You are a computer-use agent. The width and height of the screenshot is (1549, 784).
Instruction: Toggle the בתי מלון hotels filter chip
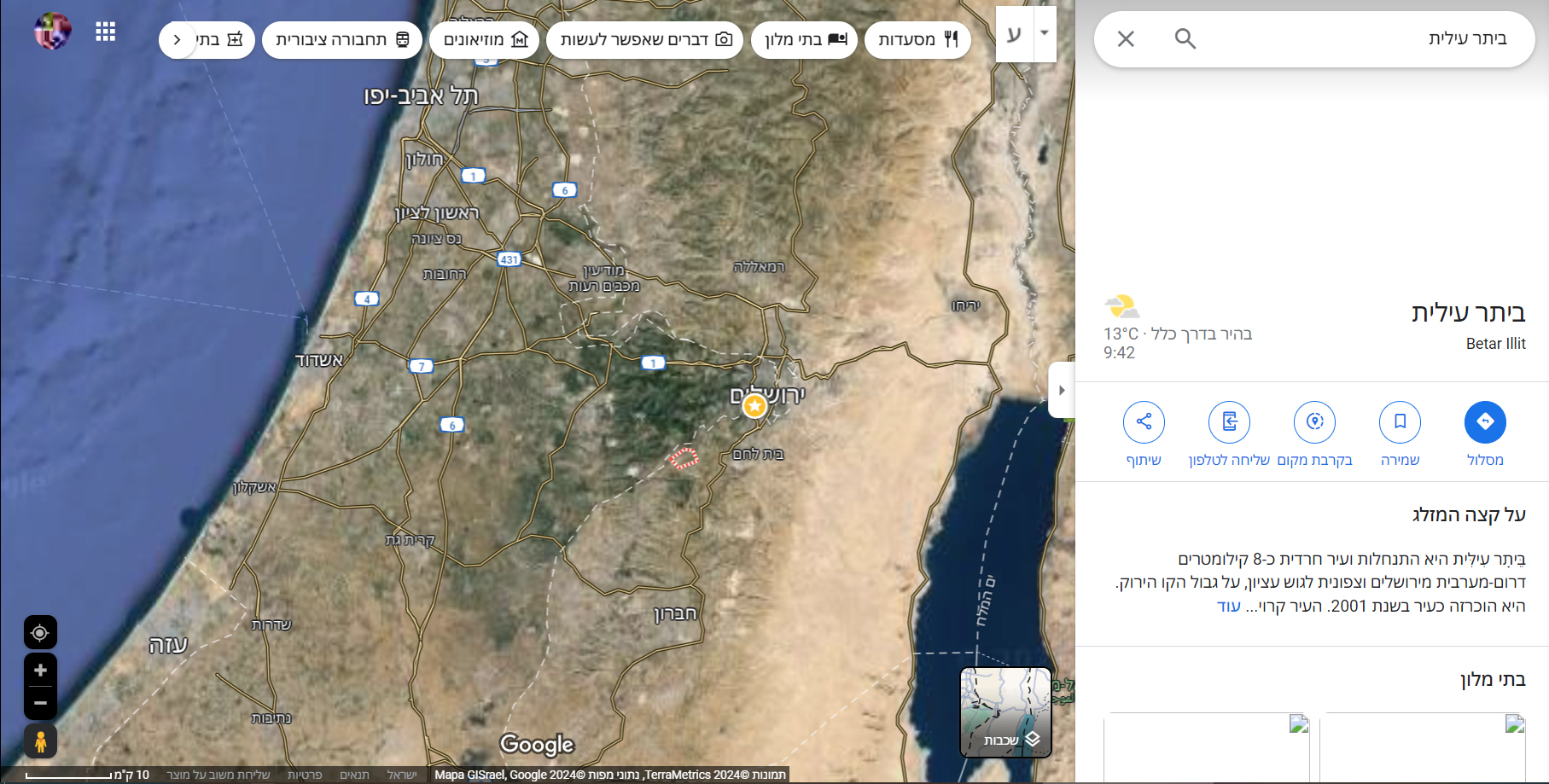click(x=804, y=39)
